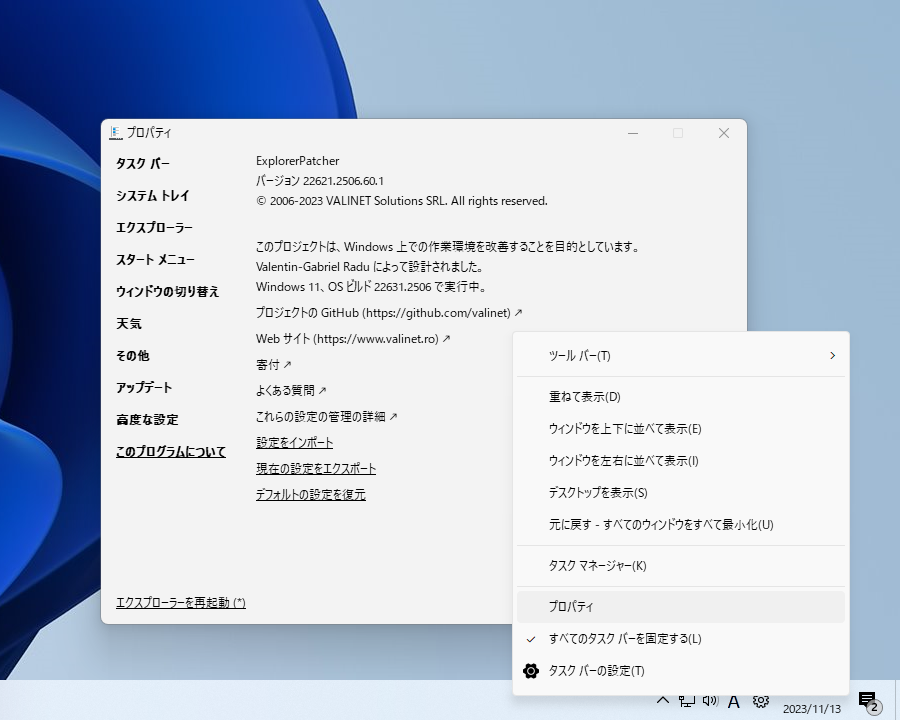Select タスク バー in the sidebar

[x=142, y=163]
